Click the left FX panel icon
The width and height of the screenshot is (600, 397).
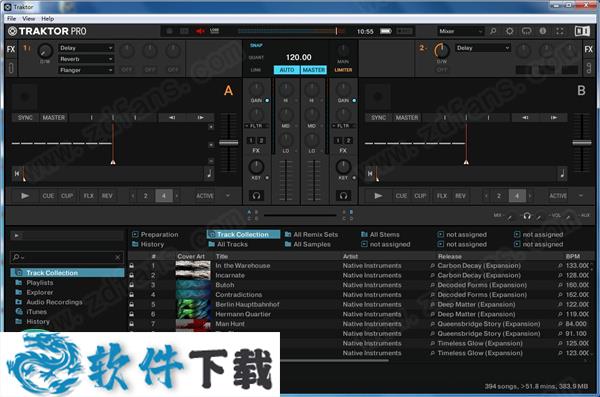tap(11, 49)
